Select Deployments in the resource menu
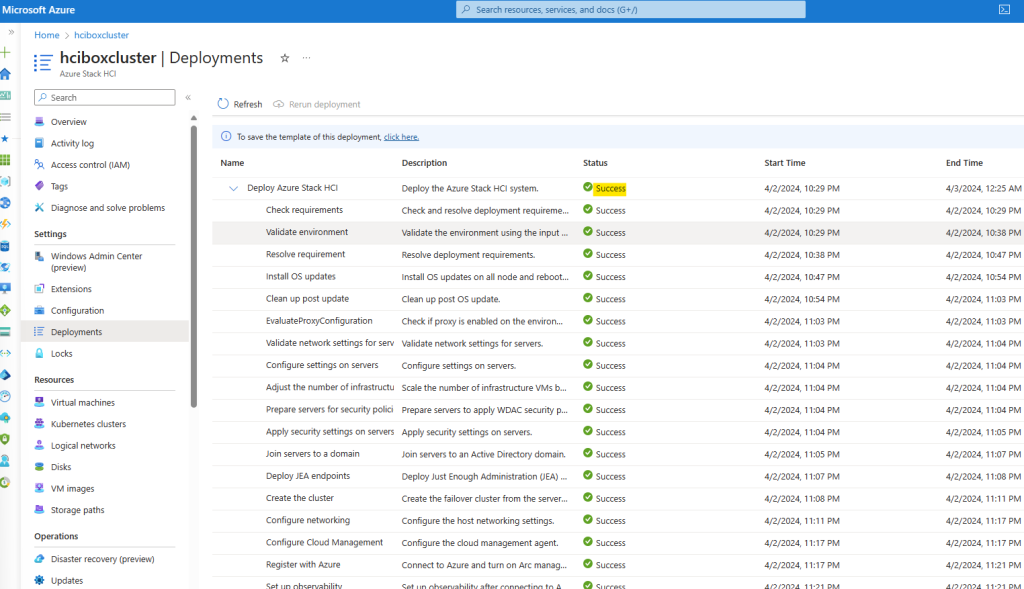The height and width of the screenshot is (589, 1024). (104, 332)
